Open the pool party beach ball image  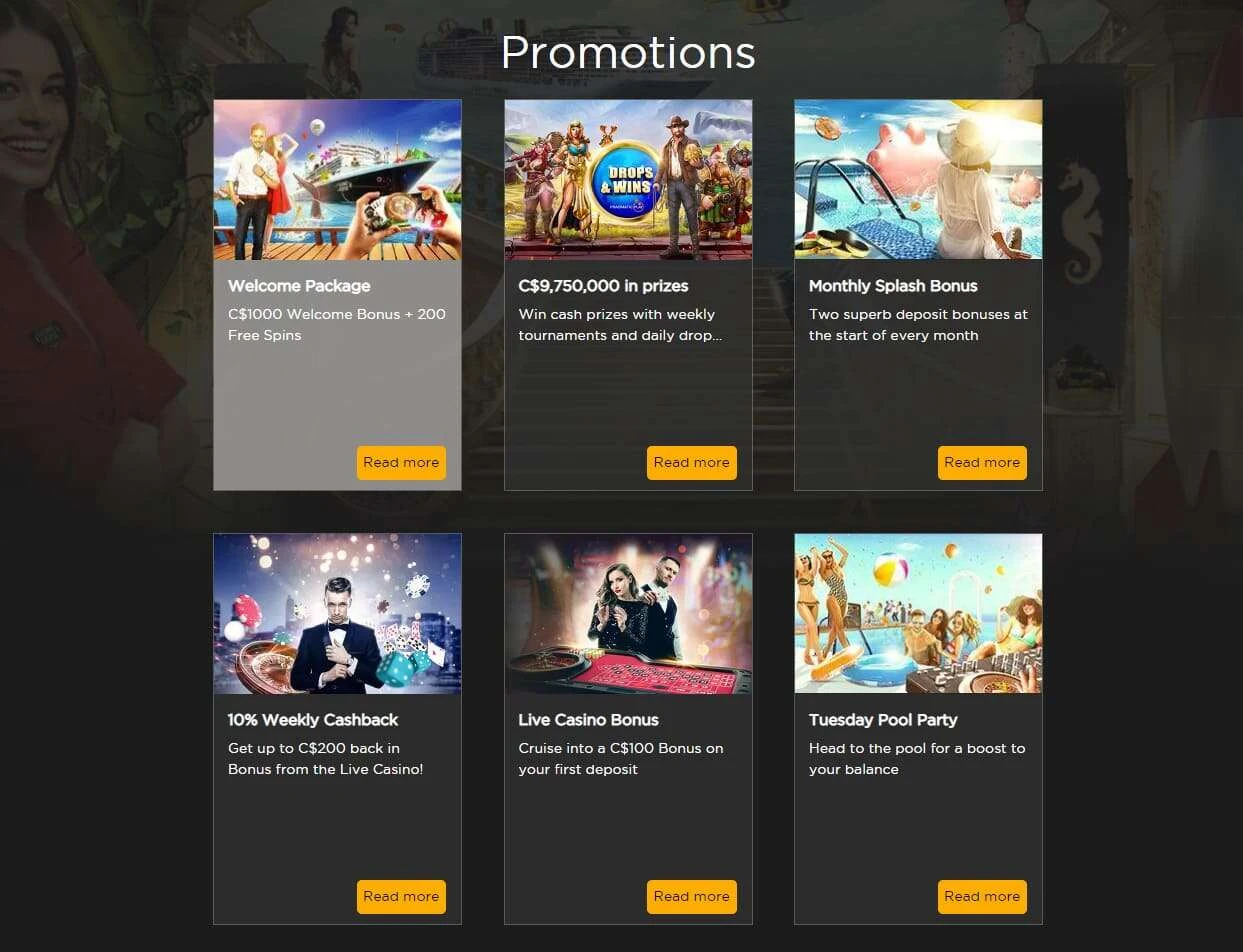(918, 614)
